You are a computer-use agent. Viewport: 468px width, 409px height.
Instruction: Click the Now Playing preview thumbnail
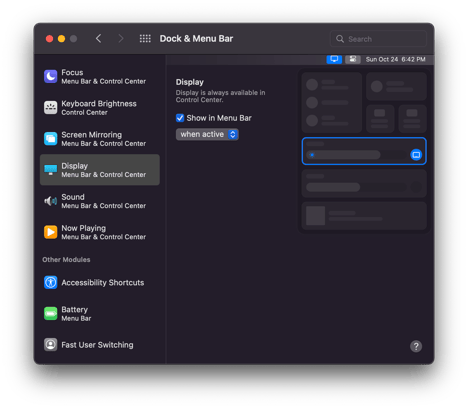click(x=315, y=216)
